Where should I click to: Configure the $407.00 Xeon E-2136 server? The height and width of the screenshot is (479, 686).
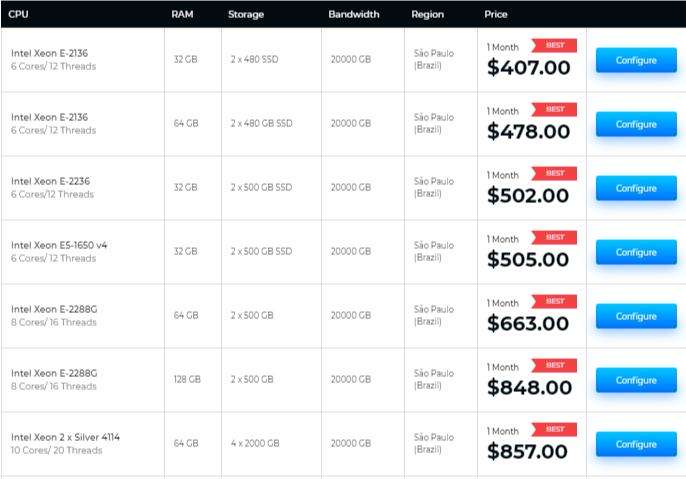coord(635,60)
